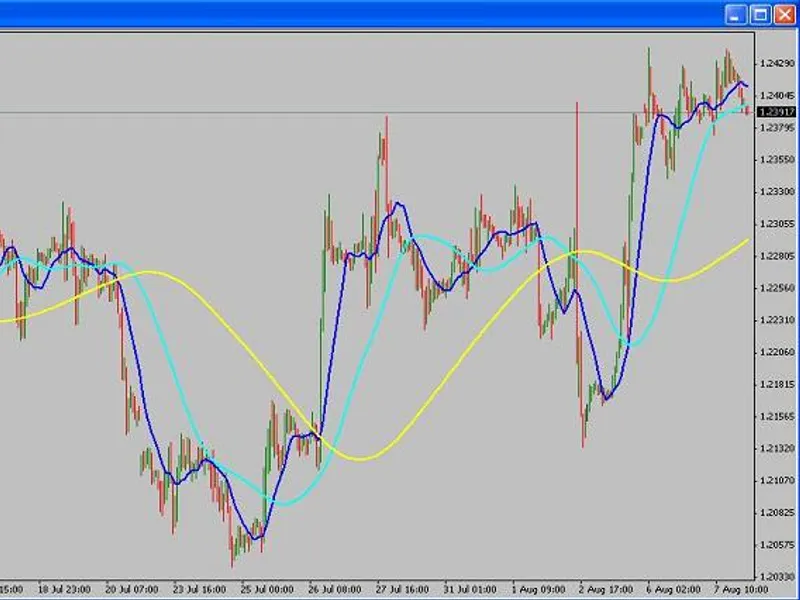
Task: Click the 1.21565 price label
Action: click(778, 416)
